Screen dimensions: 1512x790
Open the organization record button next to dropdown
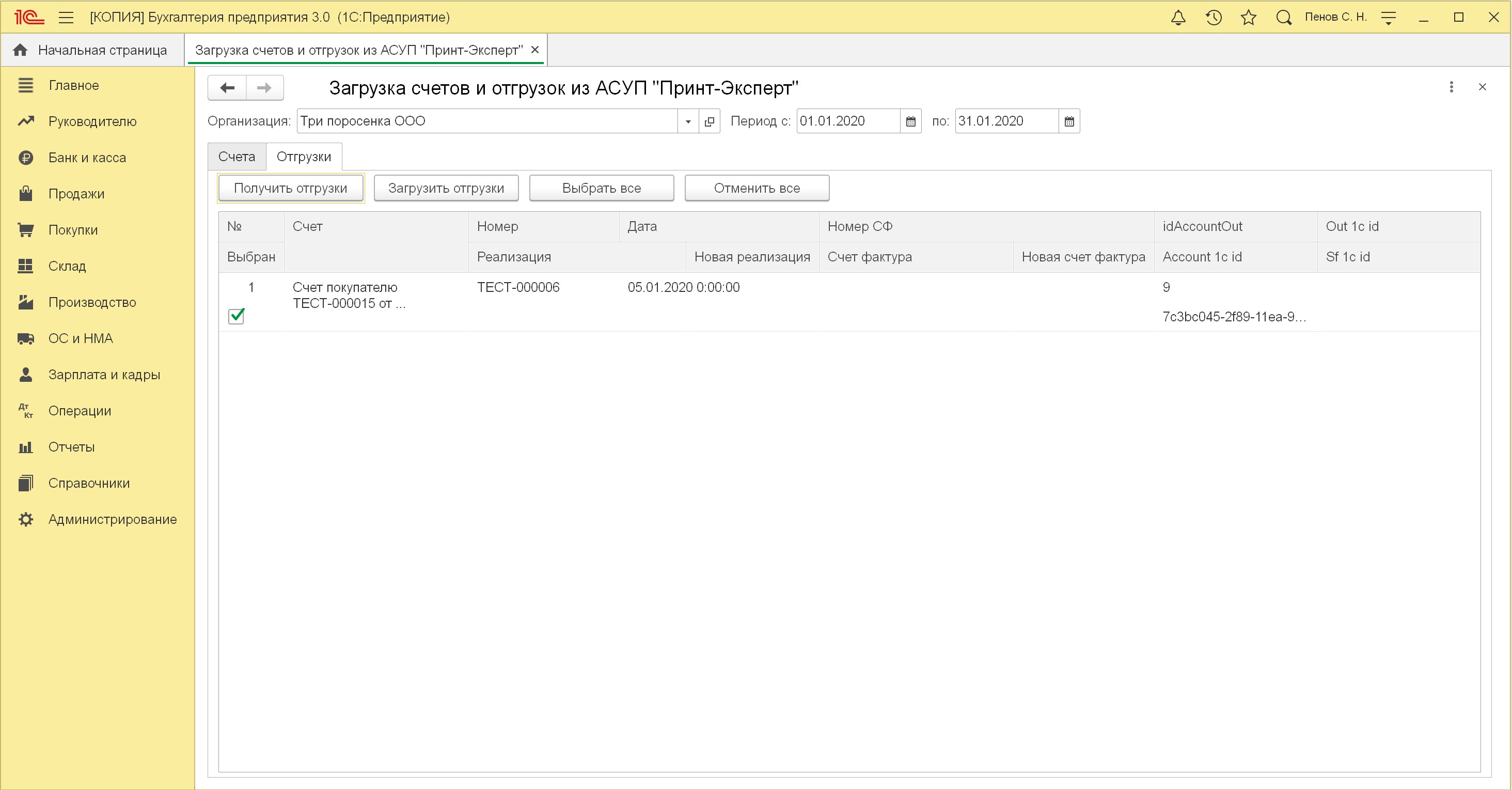click(710, 121)
